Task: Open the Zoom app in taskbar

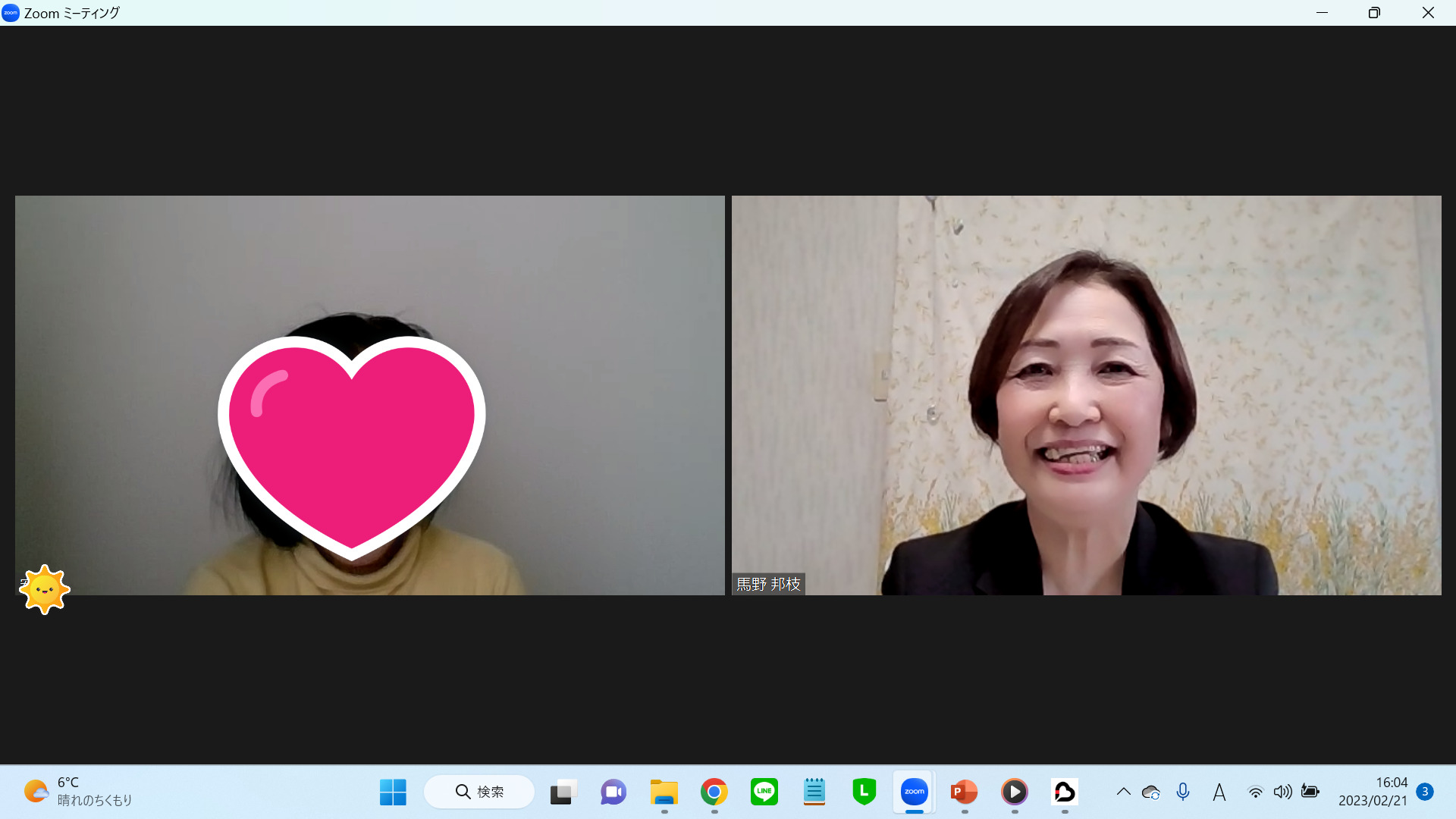Action: tap(914, 792)
